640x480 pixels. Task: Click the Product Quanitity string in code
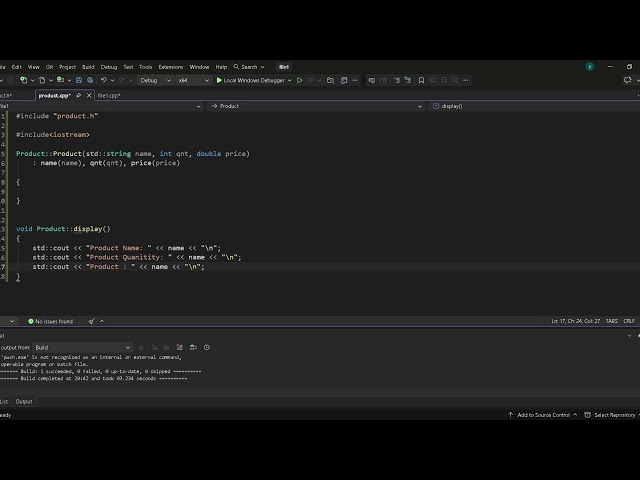tap(129, 258)
